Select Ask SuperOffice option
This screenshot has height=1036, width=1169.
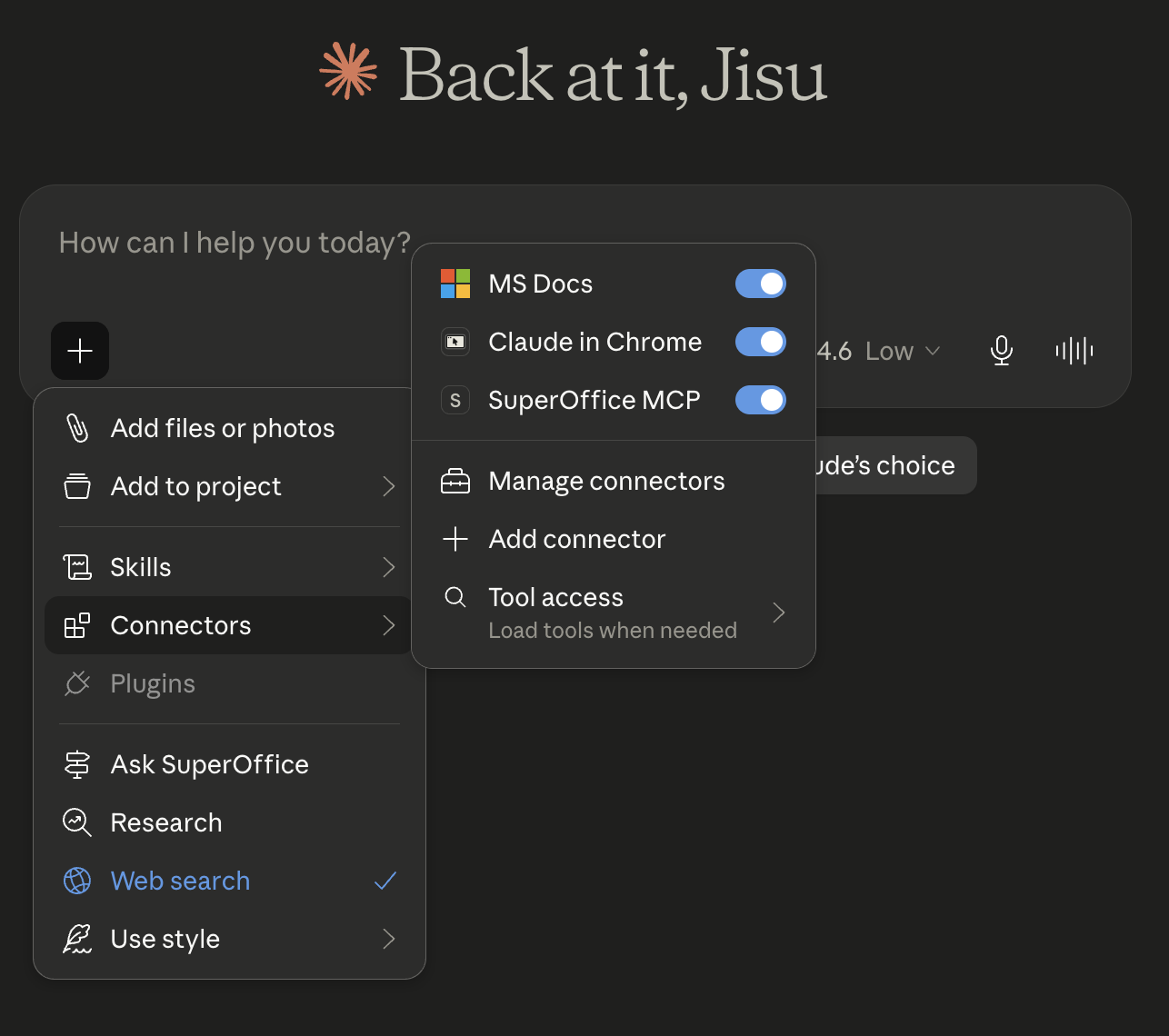[229, 764]
